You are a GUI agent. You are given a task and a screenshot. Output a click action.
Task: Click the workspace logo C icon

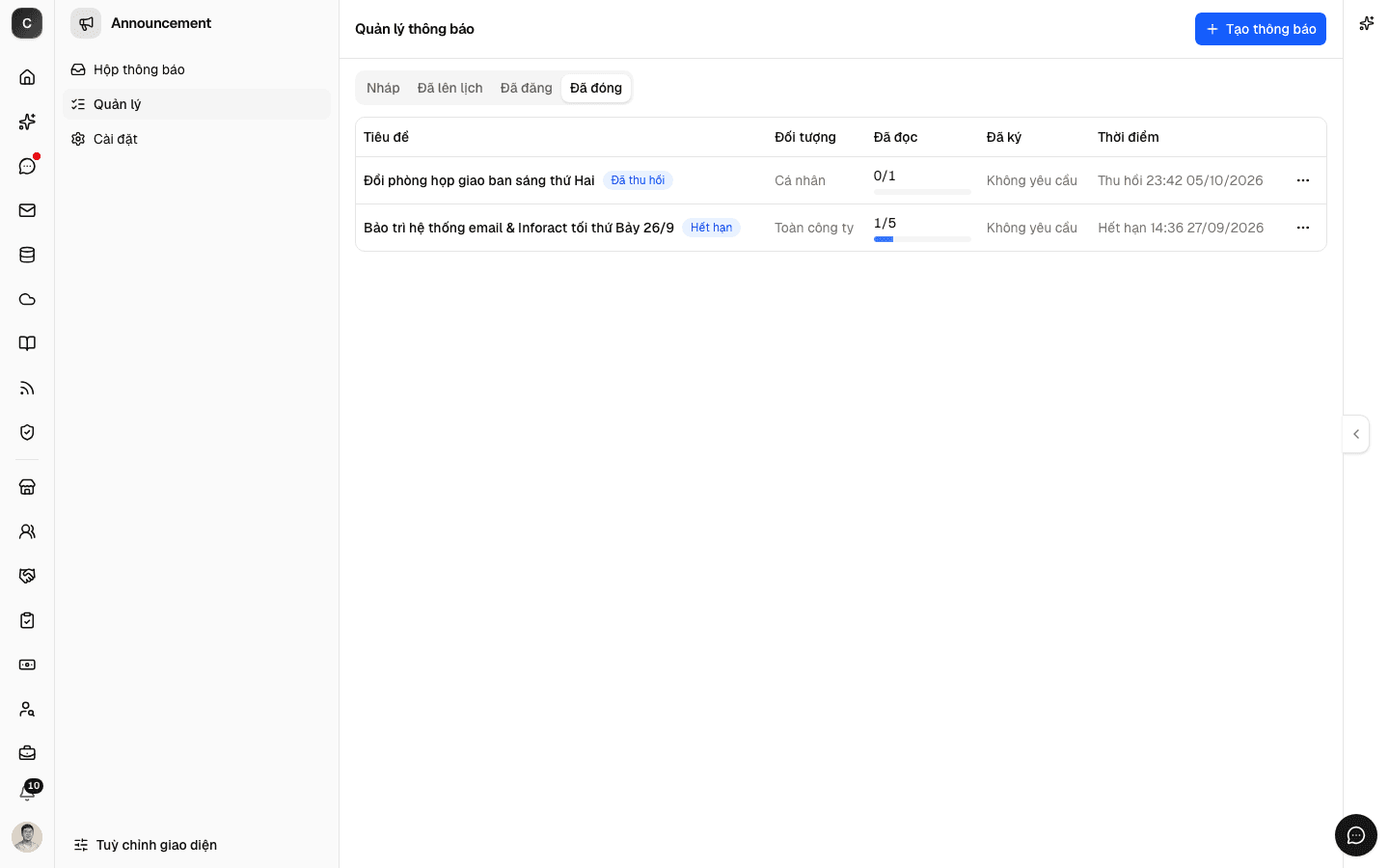coord(27,23)
